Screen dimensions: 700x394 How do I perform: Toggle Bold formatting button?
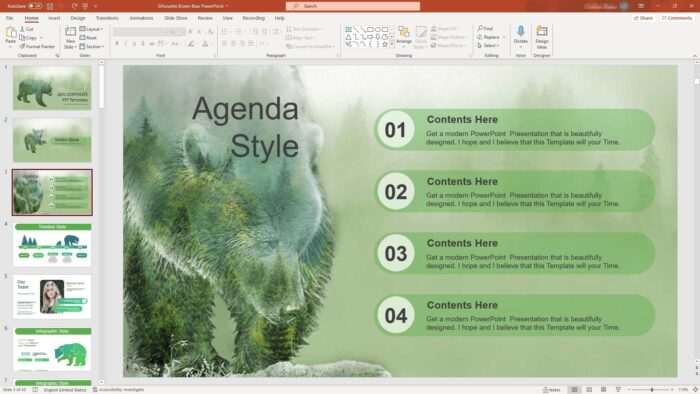(x=117, y=44)
